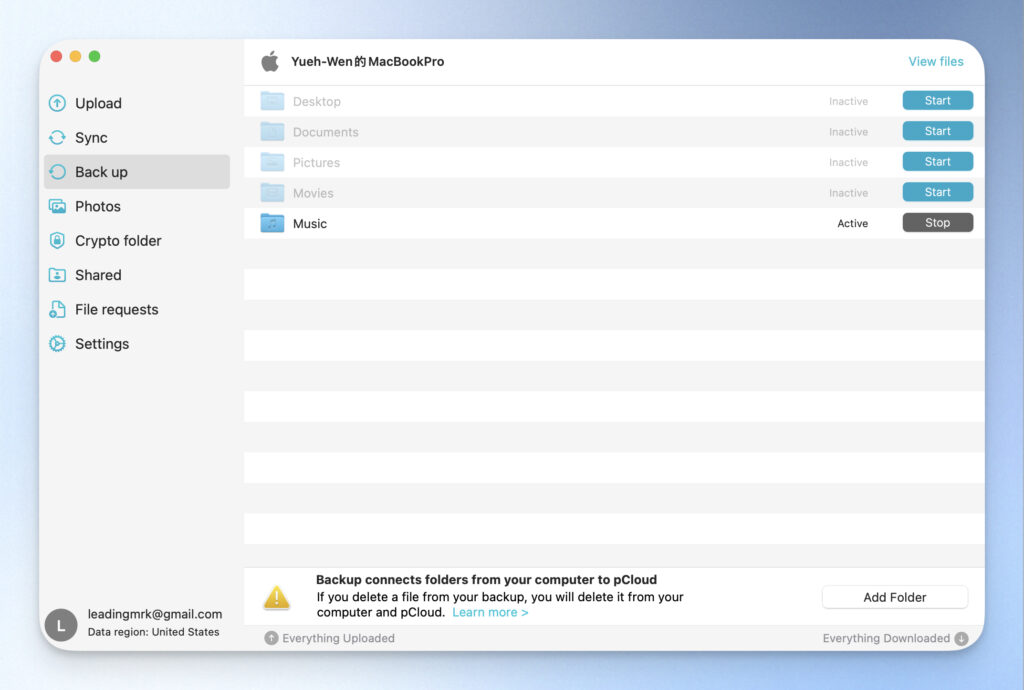
Task: Start backup for the Movies folder
Action: 938,192
